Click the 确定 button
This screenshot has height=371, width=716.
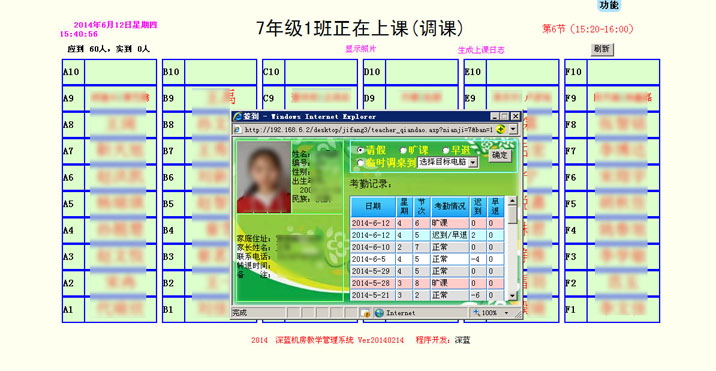click(x=500, y=155)
